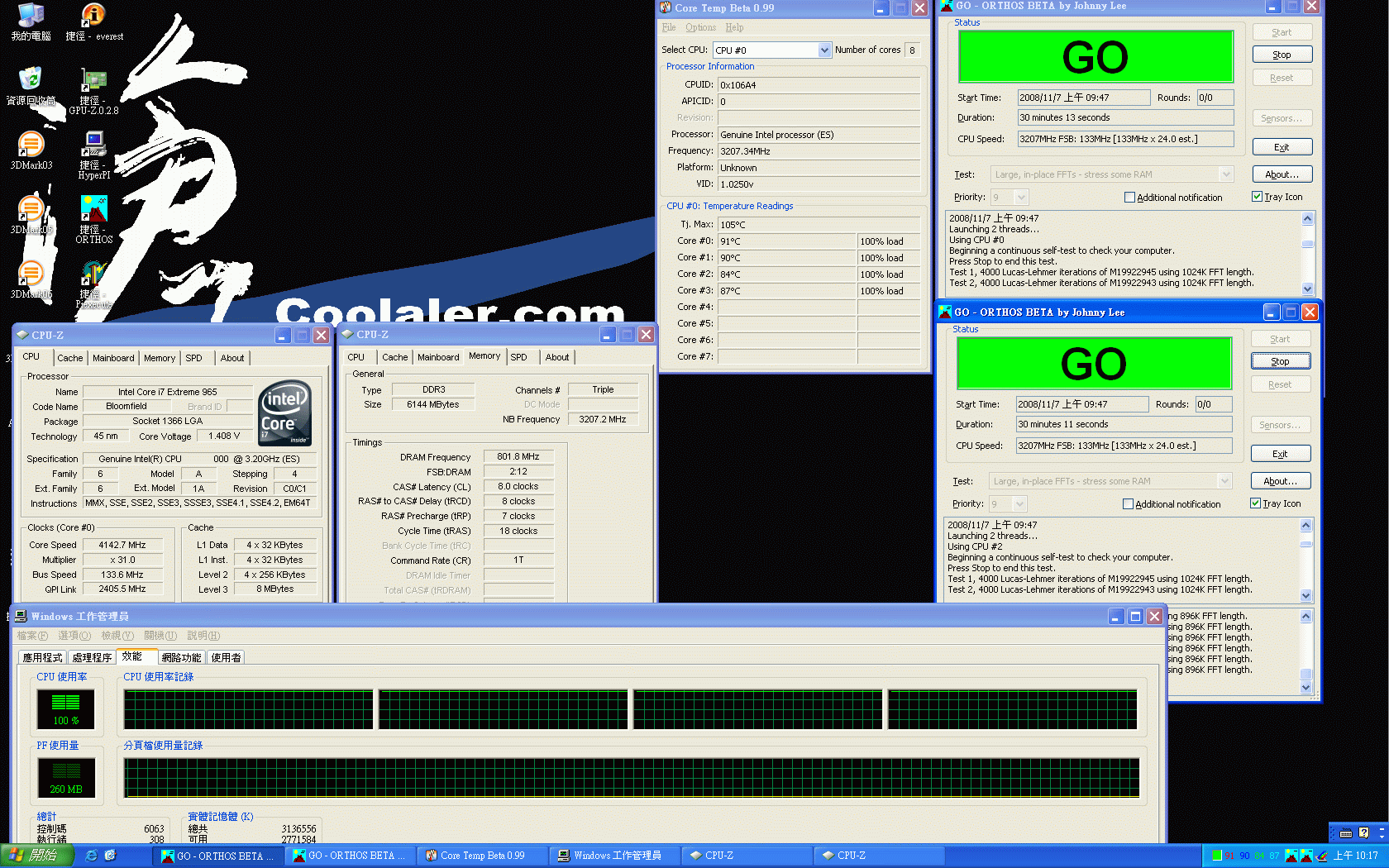Open the ORTHOS desktop shortcut icon
Image resolution: width=1389 pixels, height=868 pixels.
tap(93, 211)
